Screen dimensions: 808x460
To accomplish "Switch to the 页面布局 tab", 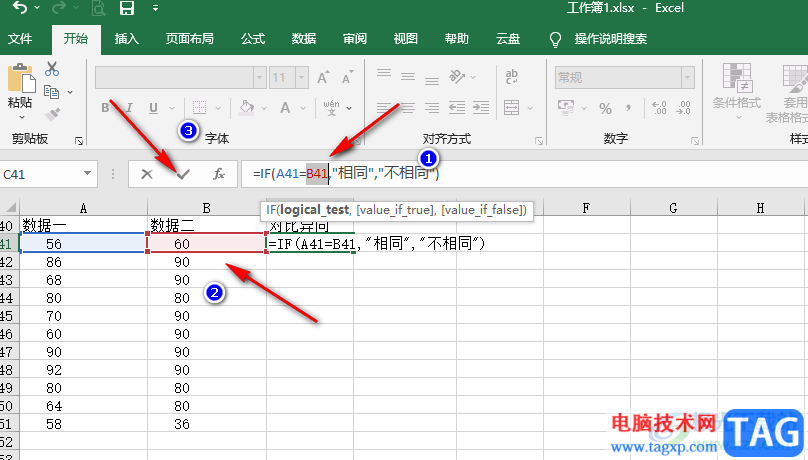I will pyautogui.click(x=190, y=39).
